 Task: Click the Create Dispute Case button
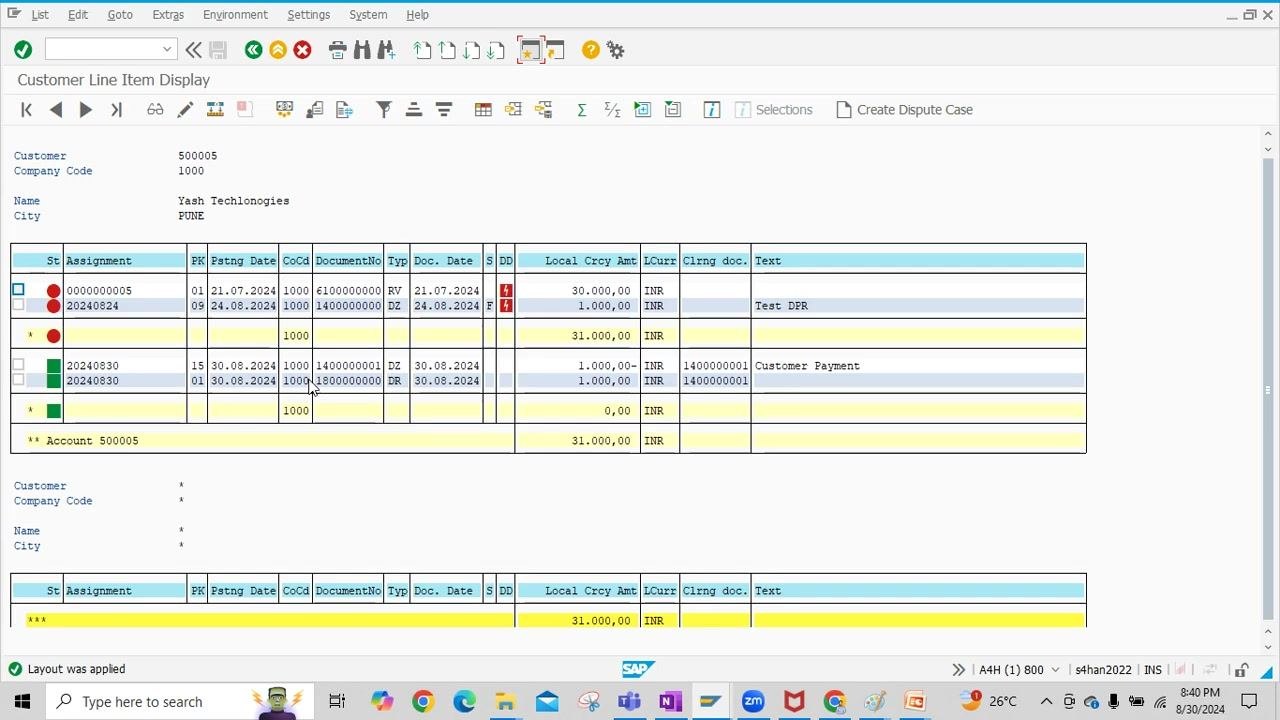(x=904, y=110)
